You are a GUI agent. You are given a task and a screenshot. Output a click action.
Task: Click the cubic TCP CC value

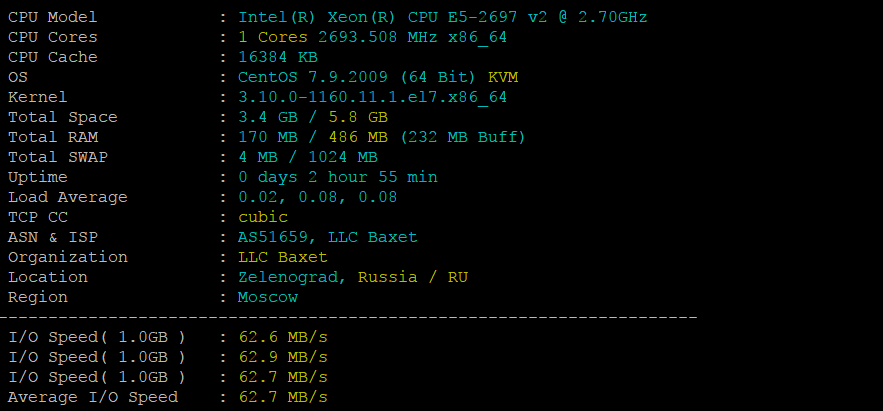[262, 217]
